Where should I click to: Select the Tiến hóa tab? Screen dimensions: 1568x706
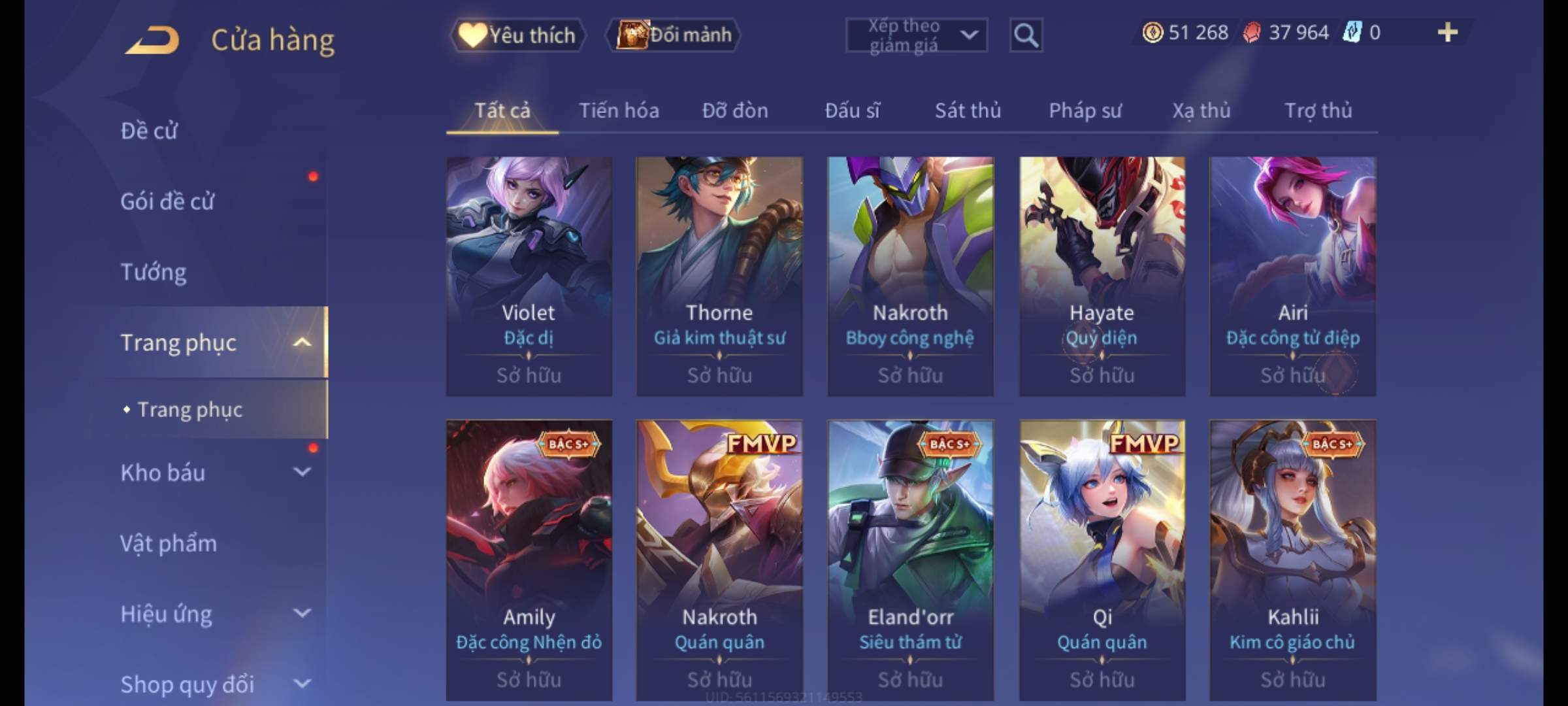[x=619, y=110]
